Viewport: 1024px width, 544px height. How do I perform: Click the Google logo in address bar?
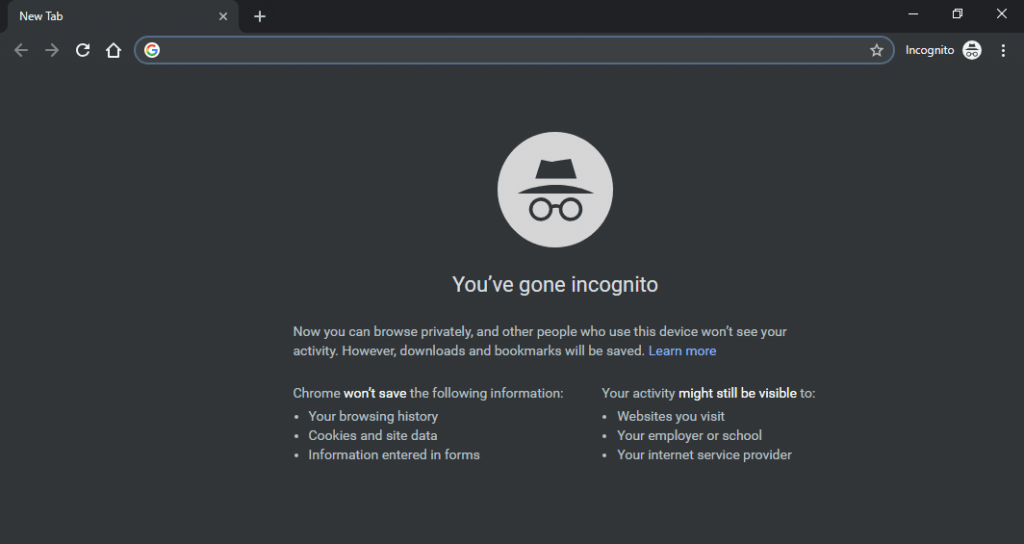(x=152, y=50)
